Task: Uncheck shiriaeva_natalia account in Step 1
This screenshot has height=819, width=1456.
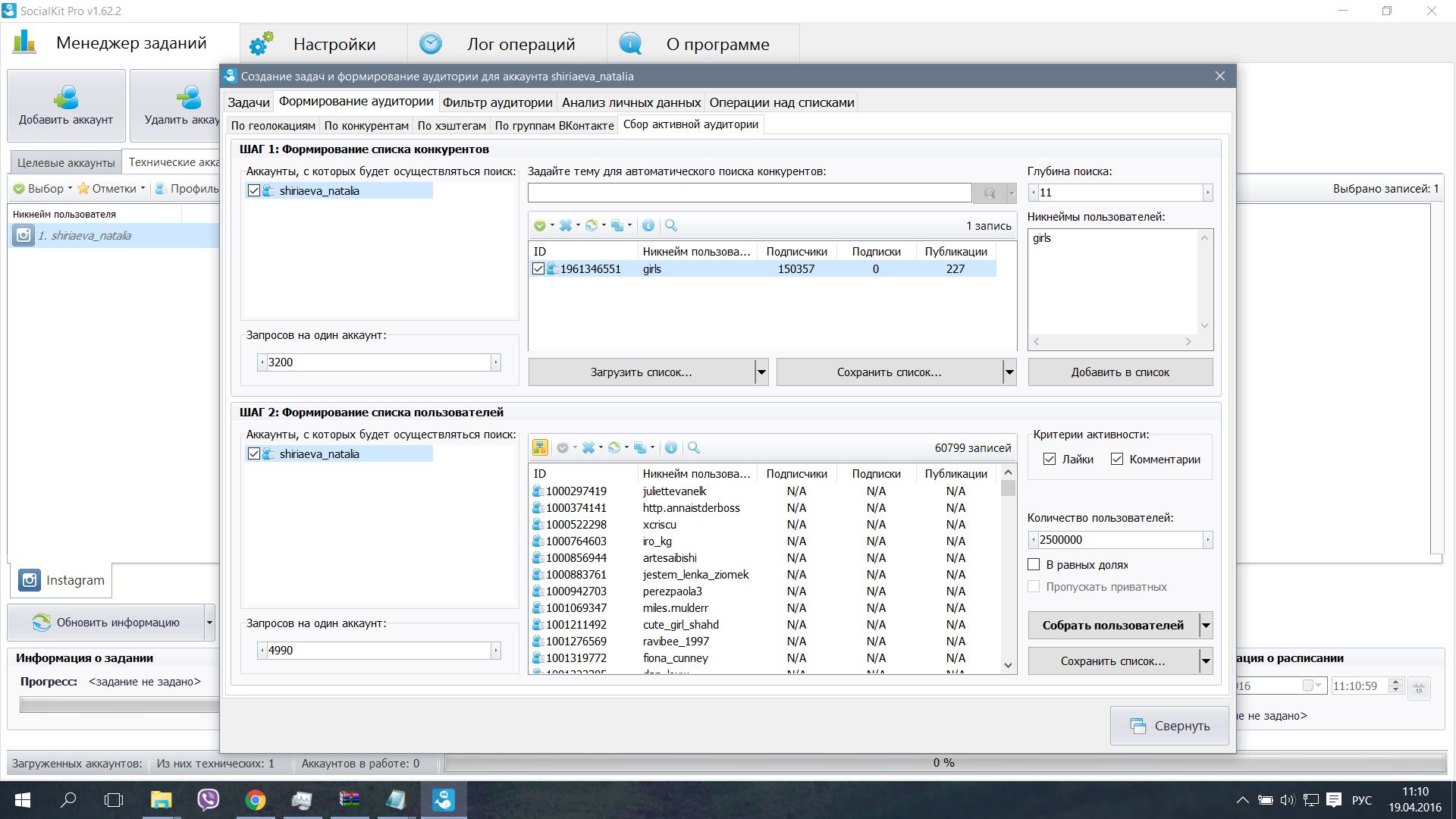Action: pos(254,191)
